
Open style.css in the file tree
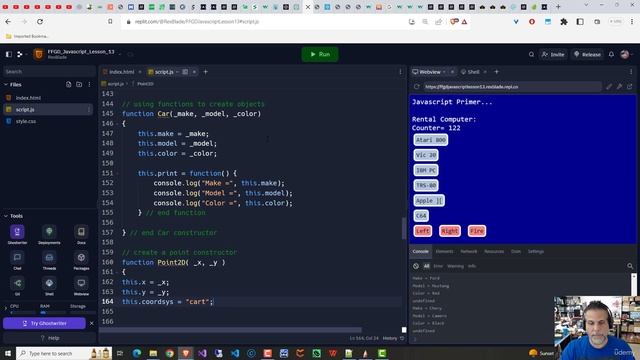point(26,121)
